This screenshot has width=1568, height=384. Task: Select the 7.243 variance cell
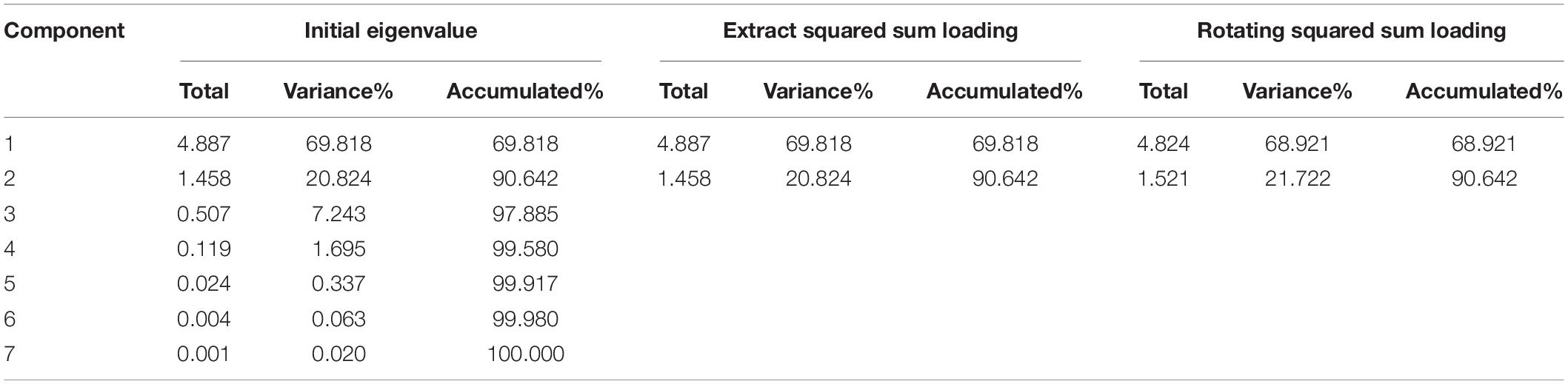click(x=338, y=214)
